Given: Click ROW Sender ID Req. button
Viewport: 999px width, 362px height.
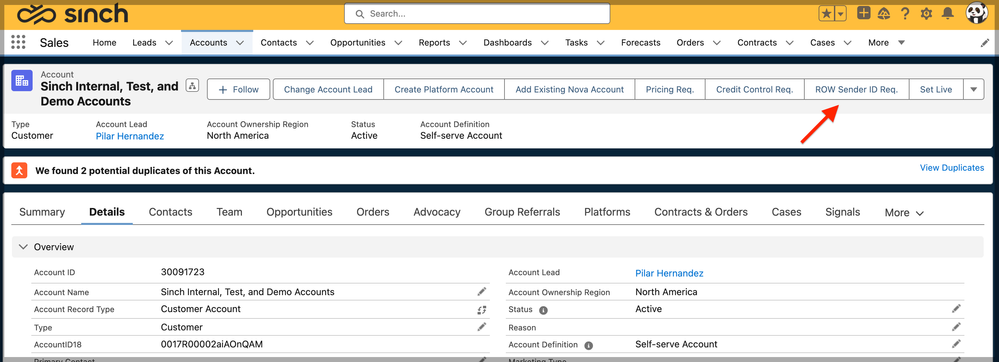Looking at the screenshot, I should click(x=857, y=90).
